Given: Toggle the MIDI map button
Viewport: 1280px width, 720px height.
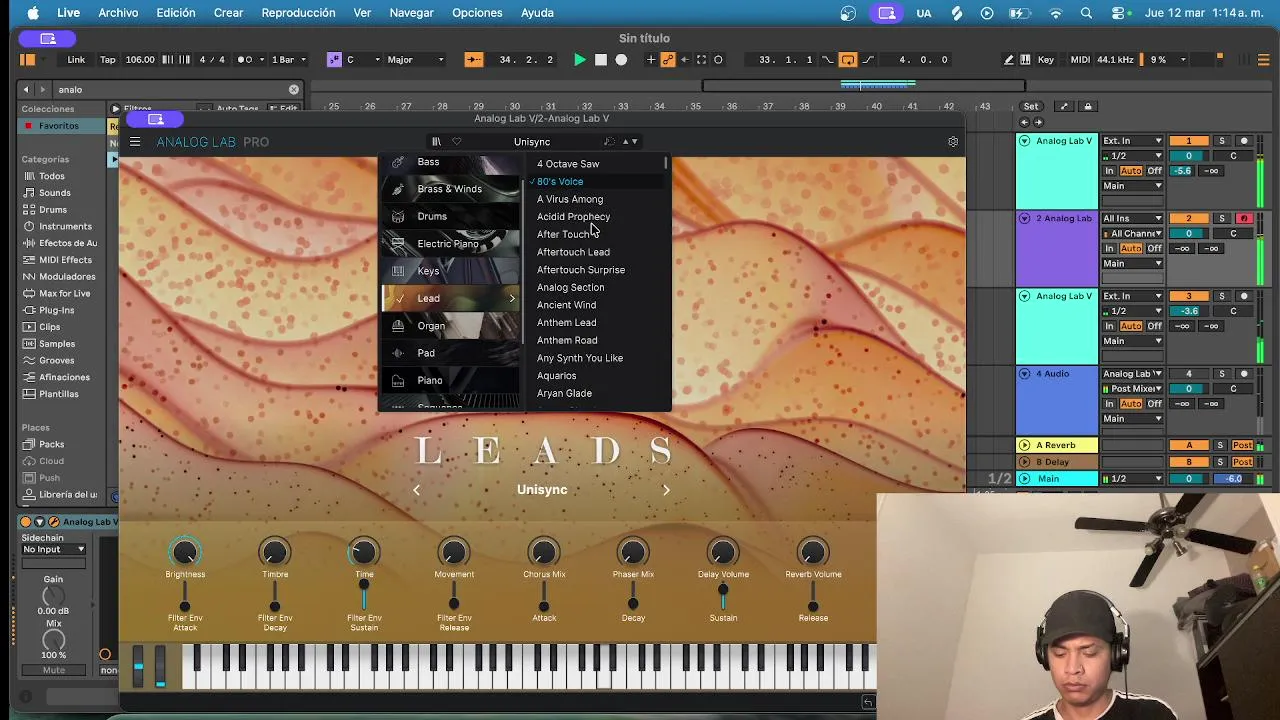Looking at the screenshot, I should click(x=1080, y=60).
